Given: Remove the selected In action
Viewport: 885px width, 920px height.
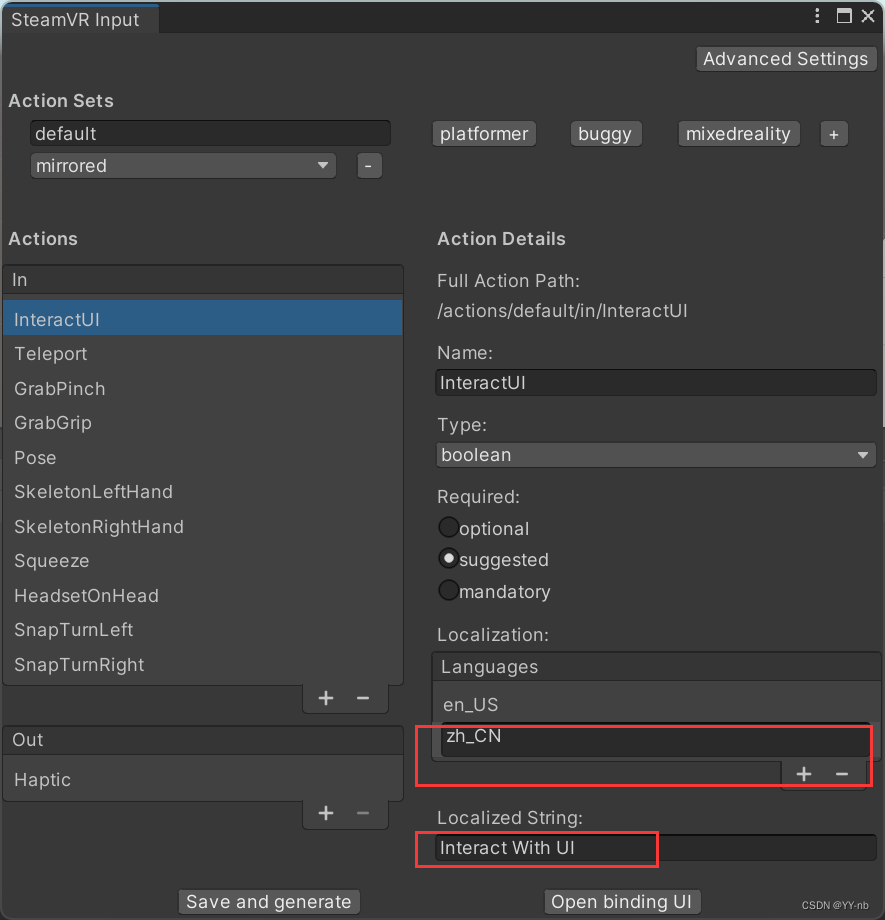Looking at the screenshot, I should coord(363,698).
